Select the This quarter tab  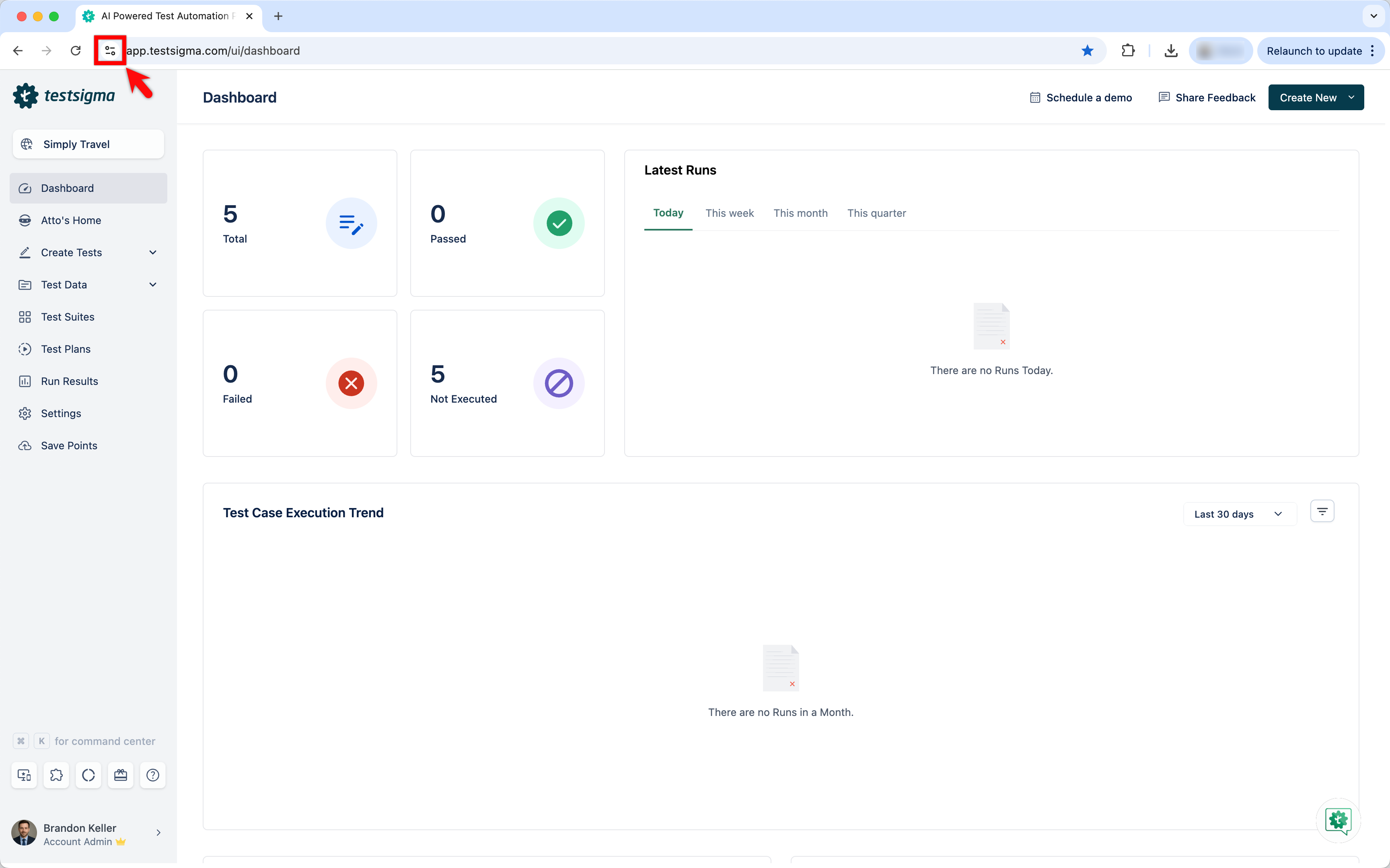[876, 213]
